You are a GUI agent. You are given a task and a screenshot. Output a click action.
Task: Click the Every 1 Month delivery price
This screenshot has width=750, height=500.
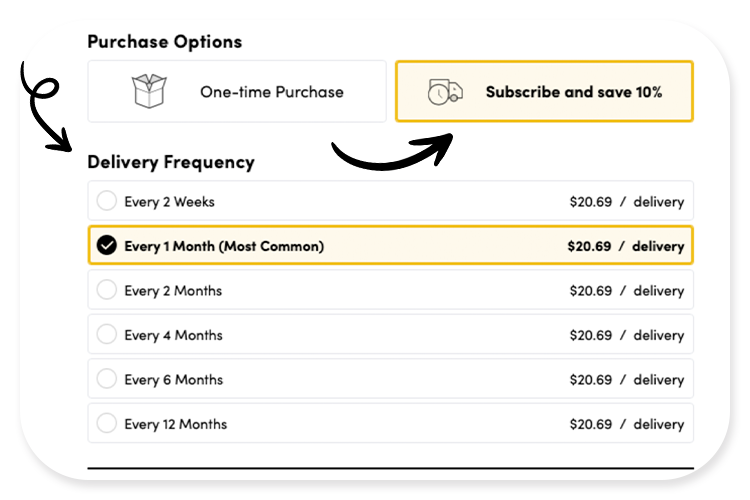coord(625,246)
